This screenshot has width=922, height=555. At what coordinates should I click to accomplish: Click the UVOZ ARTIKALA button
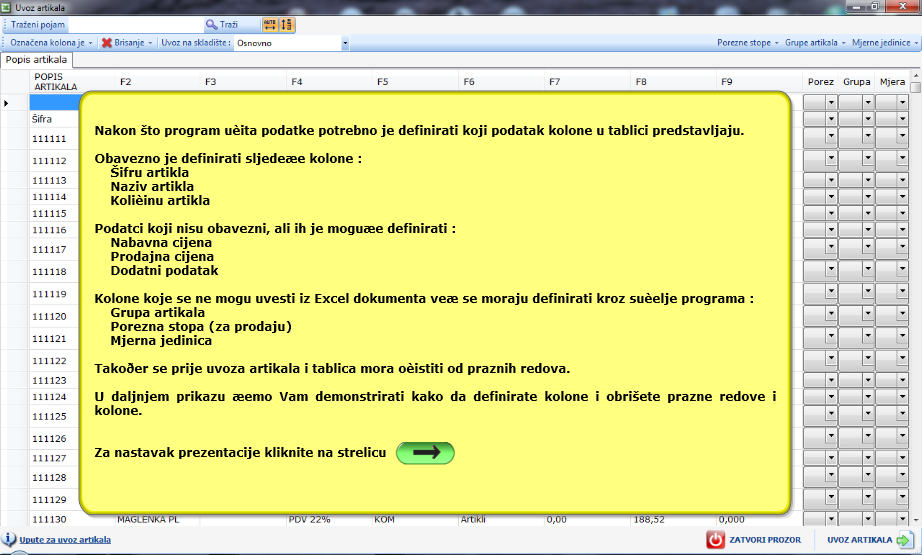[x=870, y=540]
